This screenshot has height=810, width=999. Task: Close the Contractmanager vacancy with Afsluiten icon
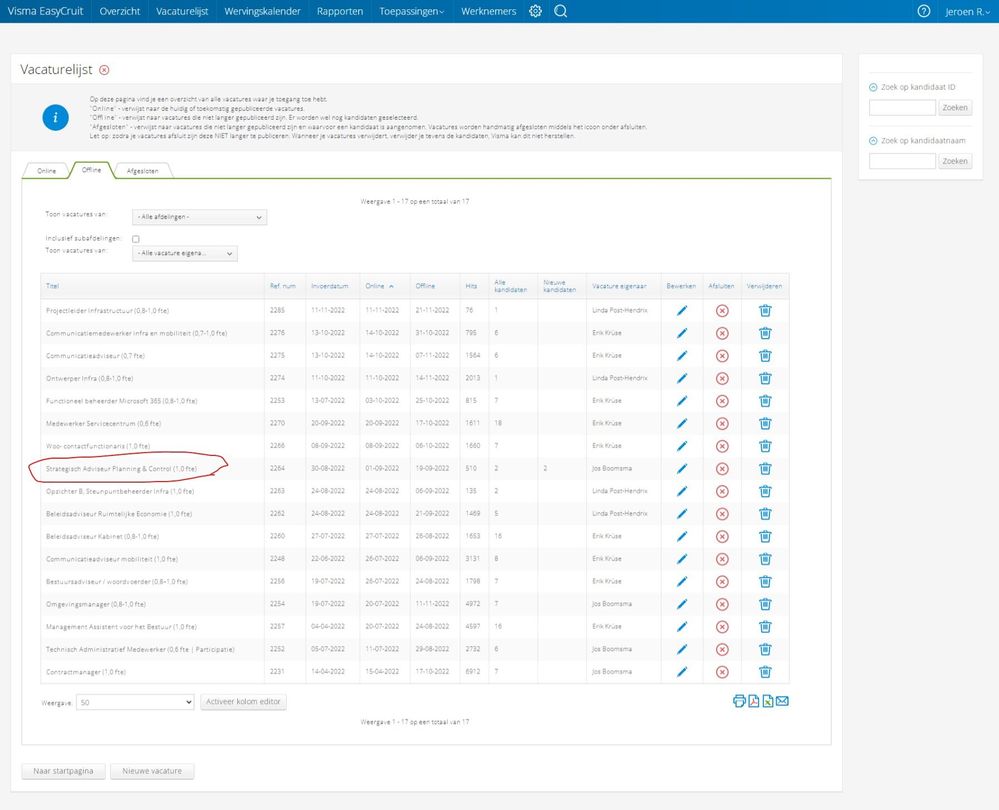tap(722, 671)
